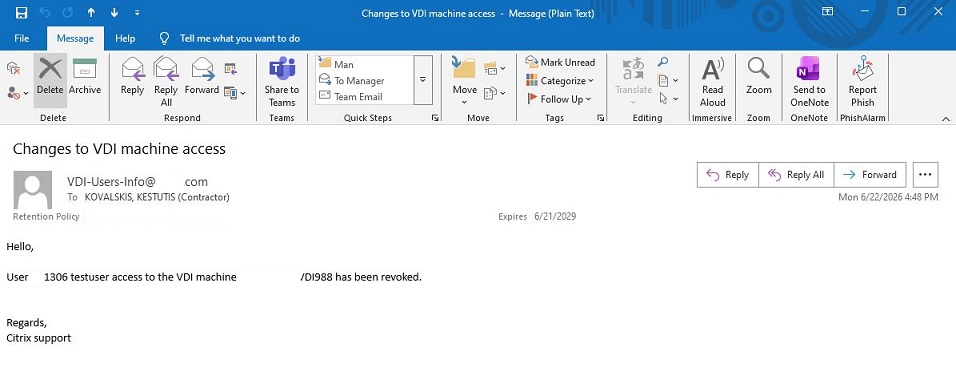The image size is (956, 372).
Task: Start Read Aloud
Action: pyautogui.click(x=712, y=82)
